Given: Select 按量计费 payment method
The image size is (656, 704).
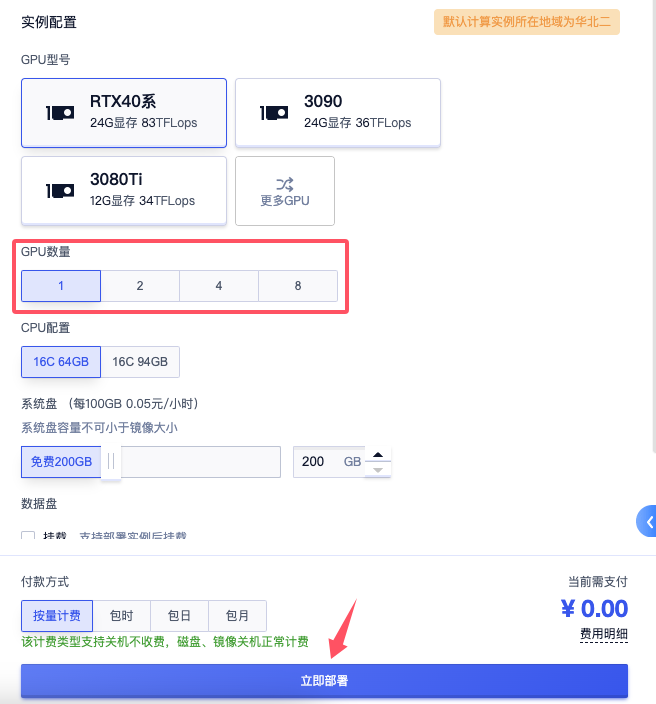Looking at the screenshot, I should pyautogui.click(x=57, y=616).
